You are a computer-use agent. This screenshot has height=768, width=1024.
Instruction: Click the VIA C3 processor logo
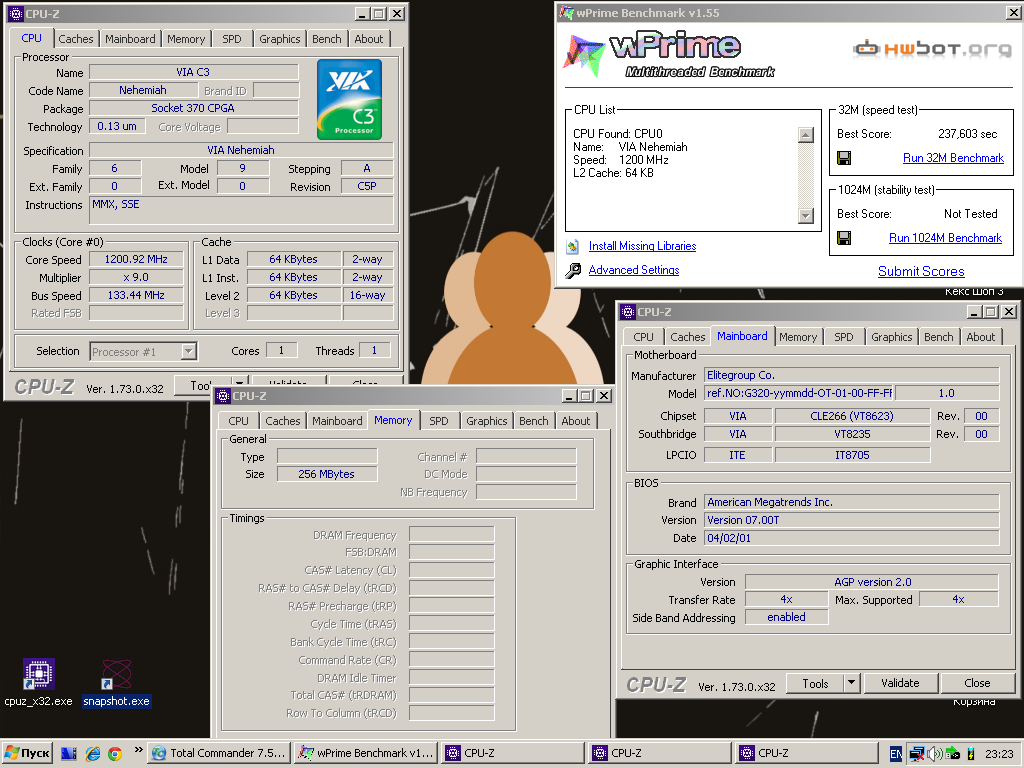point(349,99)
